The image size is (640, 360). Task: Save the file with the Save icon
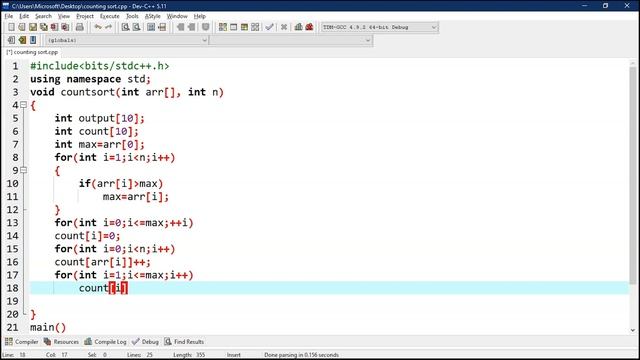33,27
